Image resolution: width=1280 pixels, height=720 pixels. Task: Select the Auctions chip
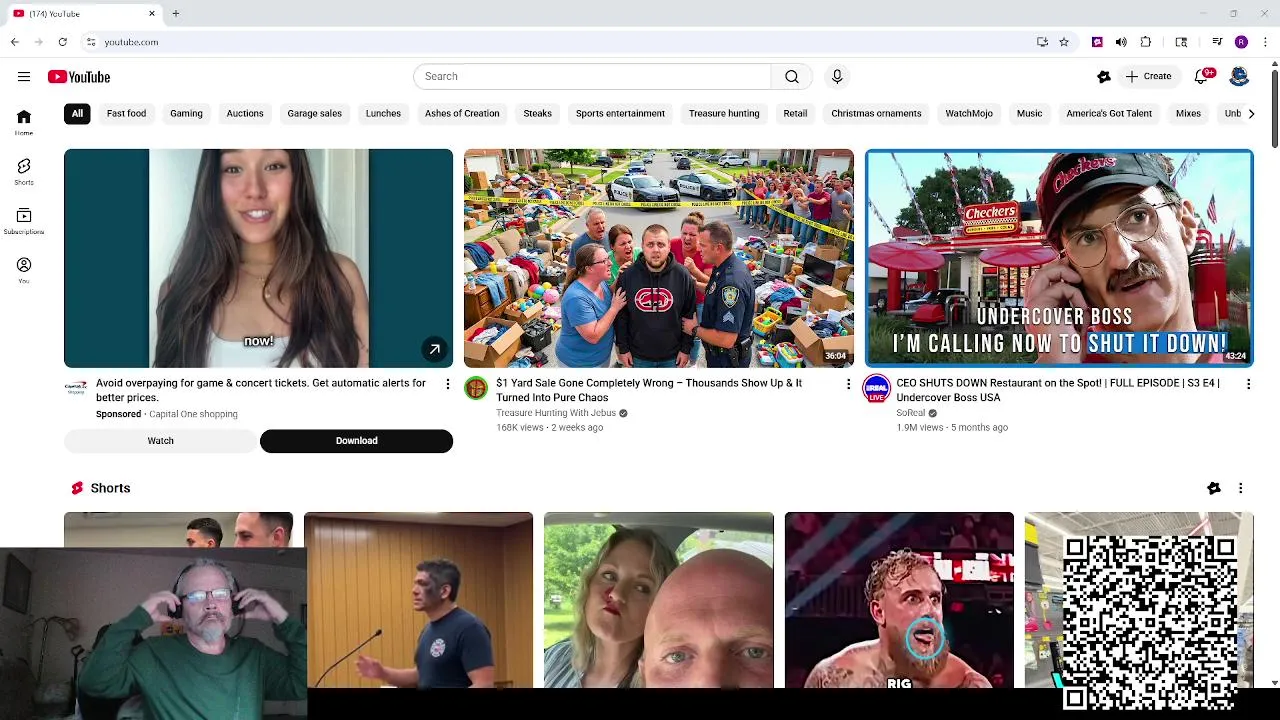click(x=245, y=114)
